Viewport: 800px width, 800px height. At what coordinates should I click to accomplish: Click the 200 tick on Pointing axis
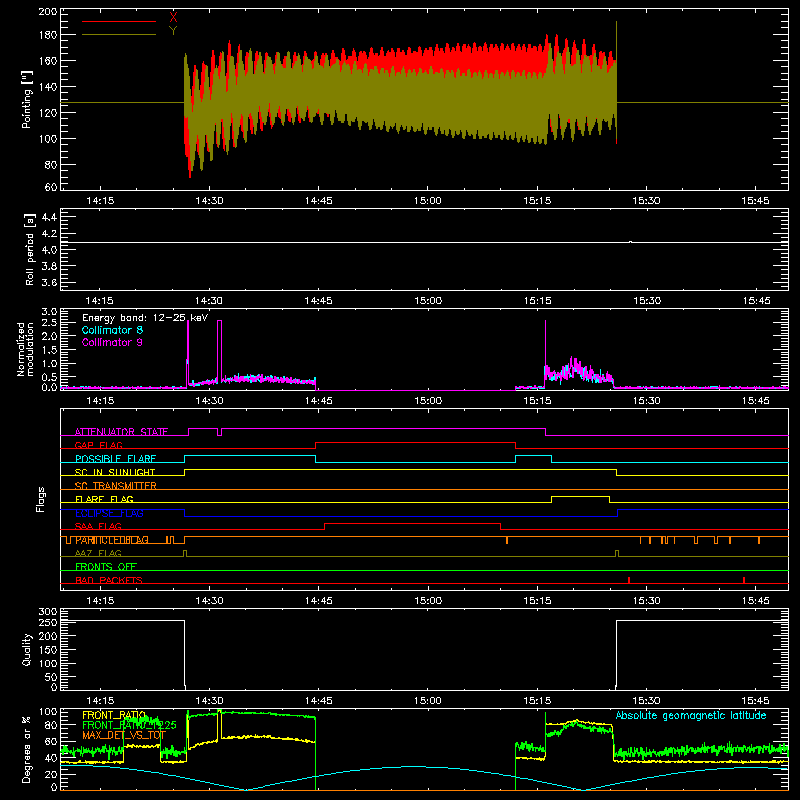point(48,11)
